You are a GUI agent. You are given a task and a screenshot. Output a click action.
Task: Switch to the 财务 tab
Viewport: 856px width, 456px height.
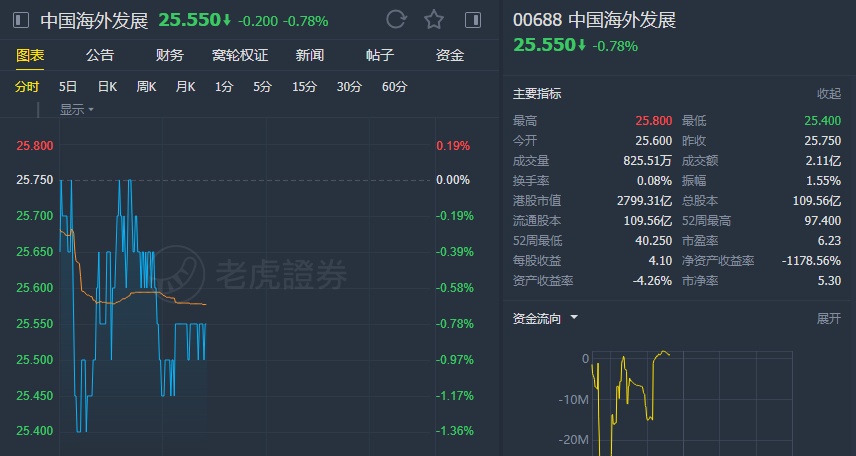point(170,55)
